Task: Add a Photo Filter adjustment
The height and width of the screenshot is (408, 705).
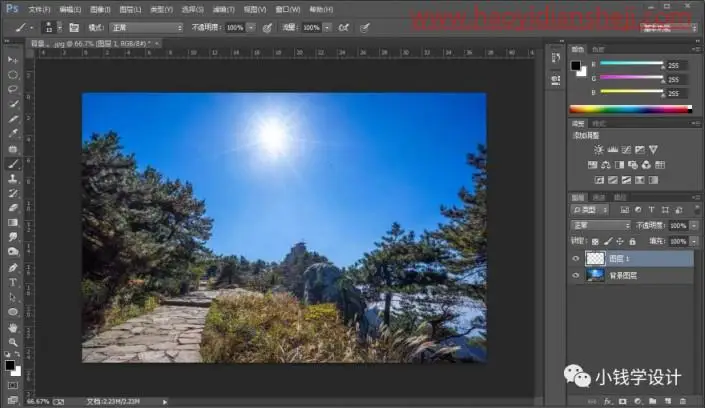Action: [633, 165]
